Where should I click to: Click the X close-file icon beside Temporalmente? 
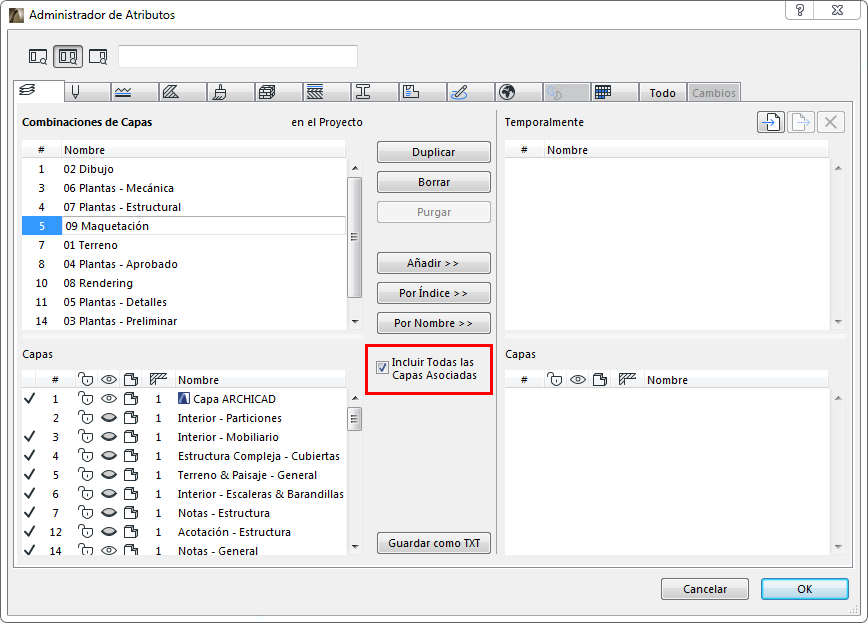pyautogui.click(x=830, y=122)
